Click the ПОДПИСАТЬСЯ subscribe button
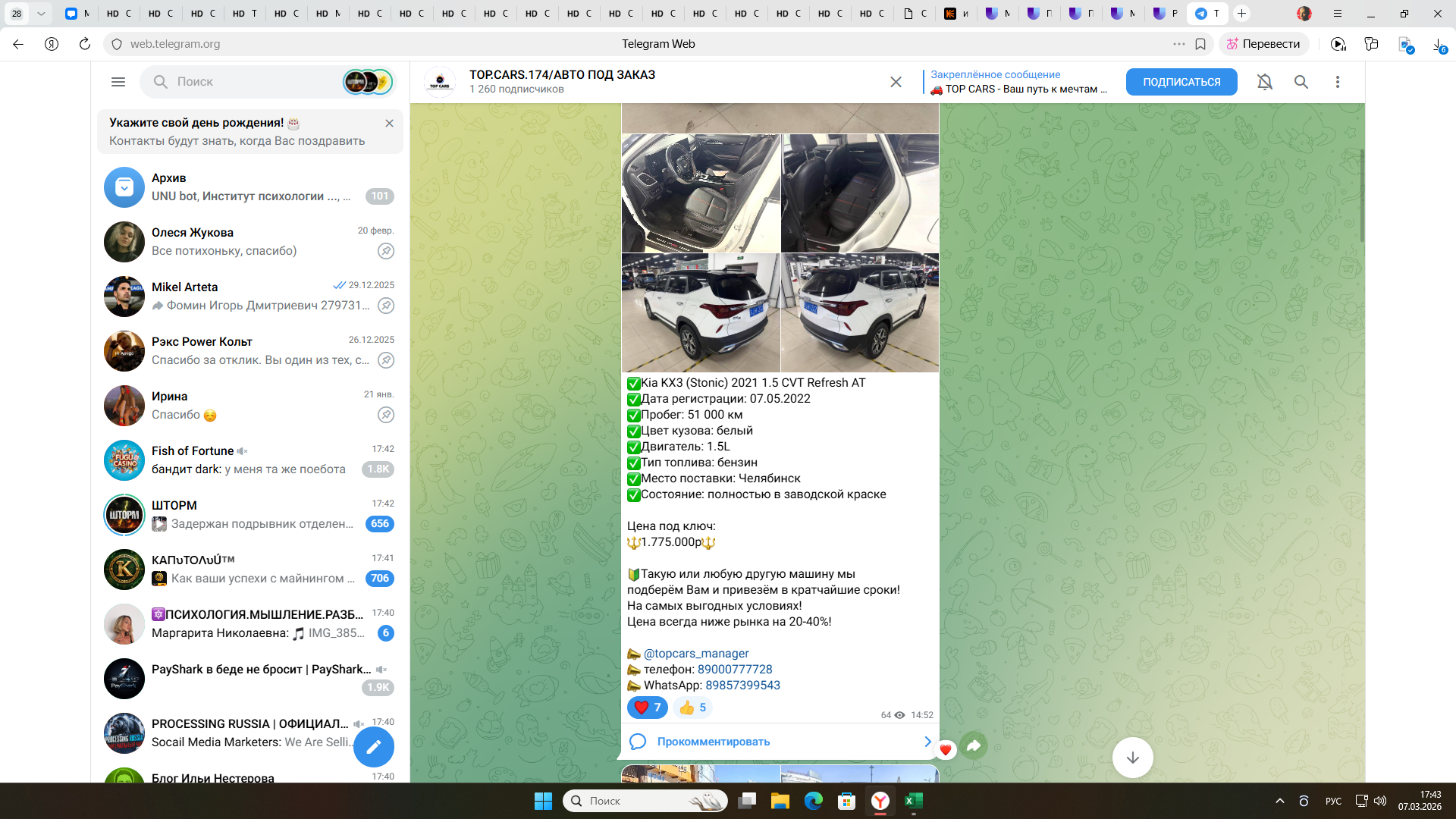The image size is (1456, 819). 1181,82
